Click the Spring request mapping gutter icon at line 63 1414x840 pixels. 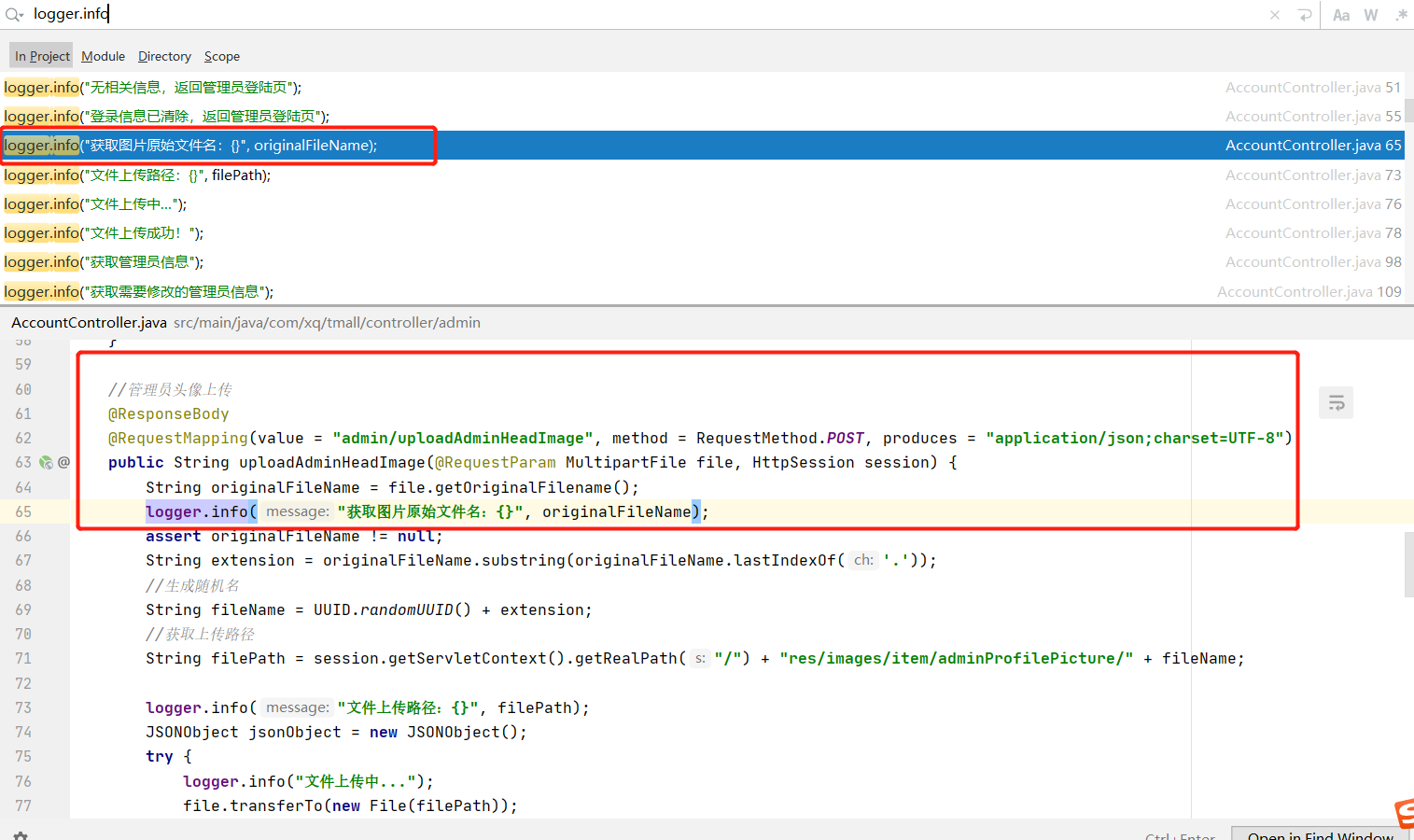click(x=46, y=462)
